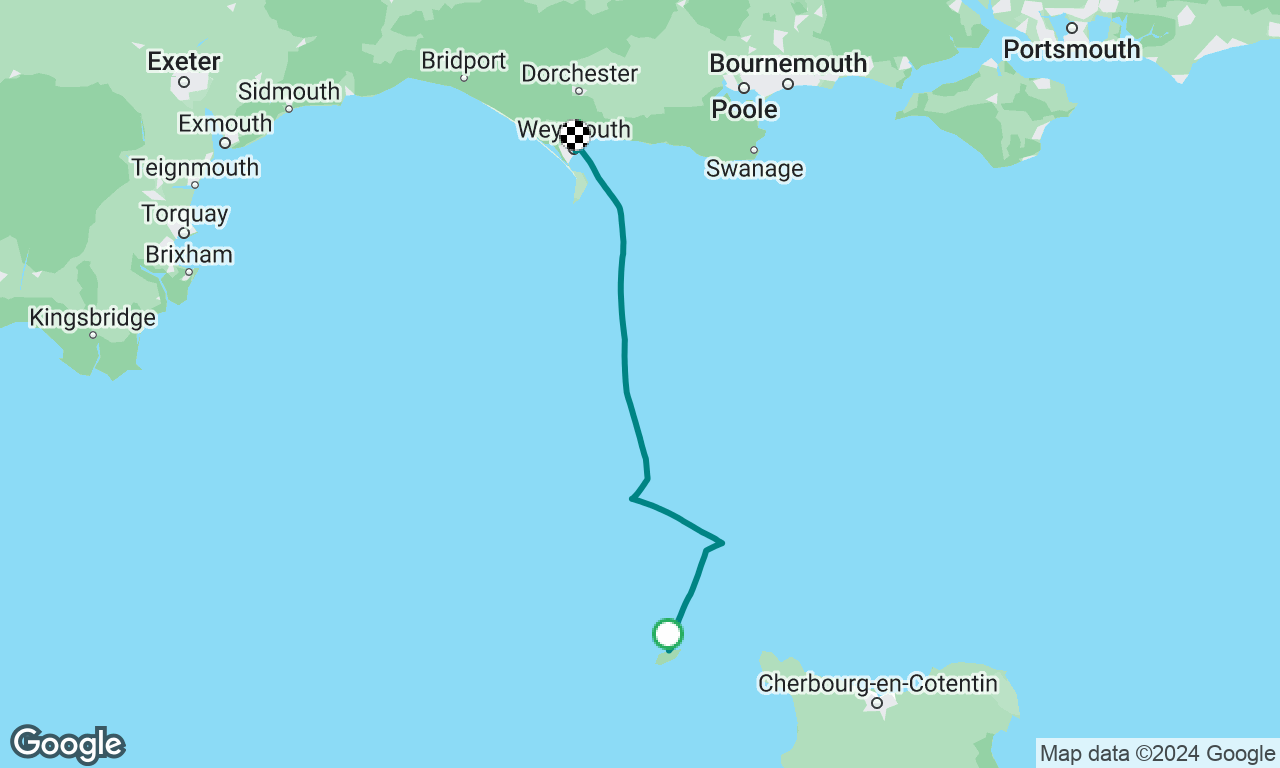Click the Exeter city marker dot

point(184,82)
